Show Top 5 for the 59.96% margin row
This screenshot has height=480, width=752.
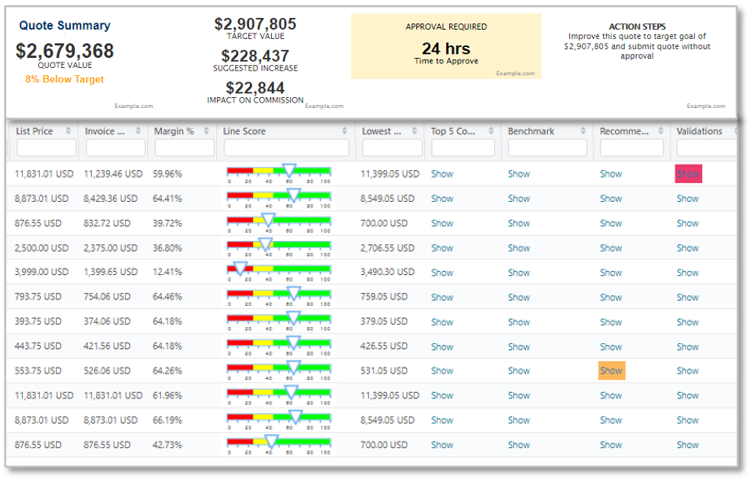tap(442, 174)
